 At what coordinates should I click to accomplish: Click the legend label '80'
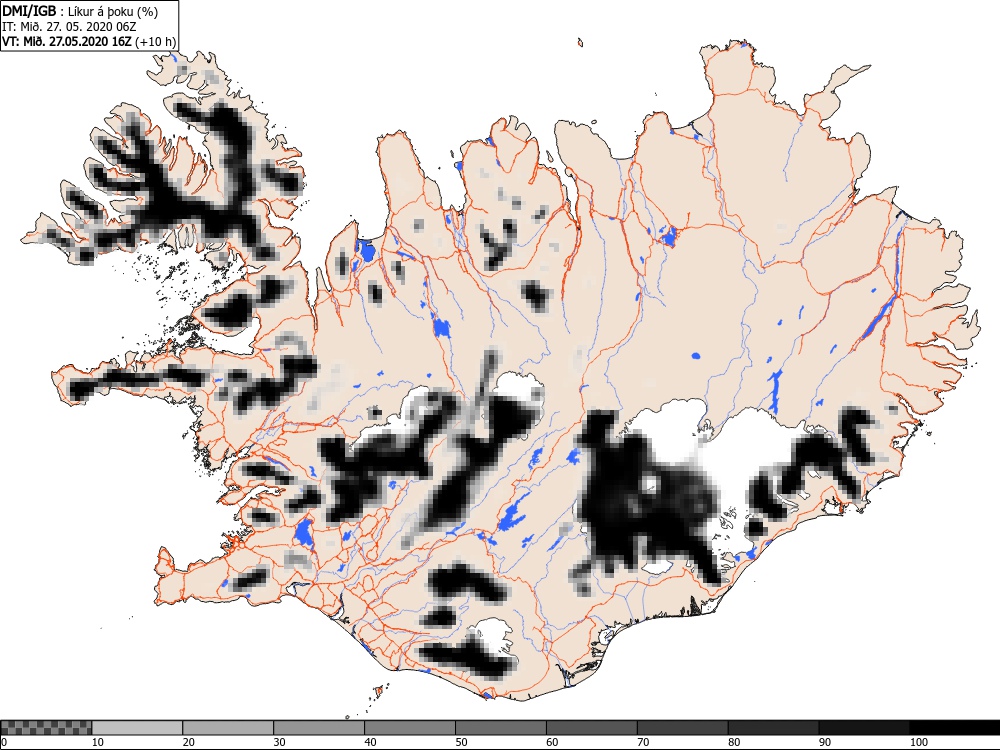point(734,742)
